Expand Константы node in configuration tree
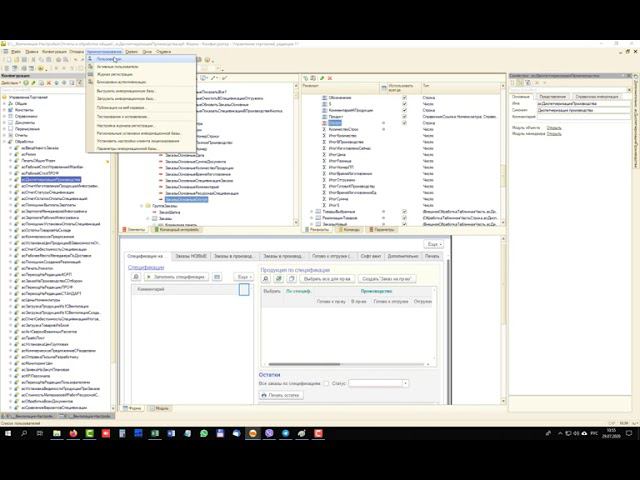Screen dimensions: 640x480 (4, 110)
